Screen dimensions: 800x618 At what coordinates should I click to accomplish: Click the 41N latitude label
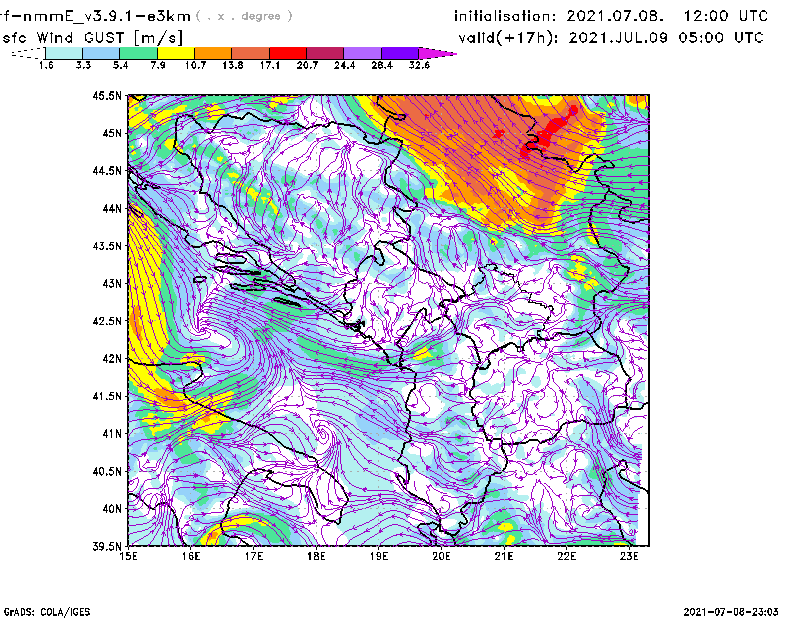tap(112, 434)
